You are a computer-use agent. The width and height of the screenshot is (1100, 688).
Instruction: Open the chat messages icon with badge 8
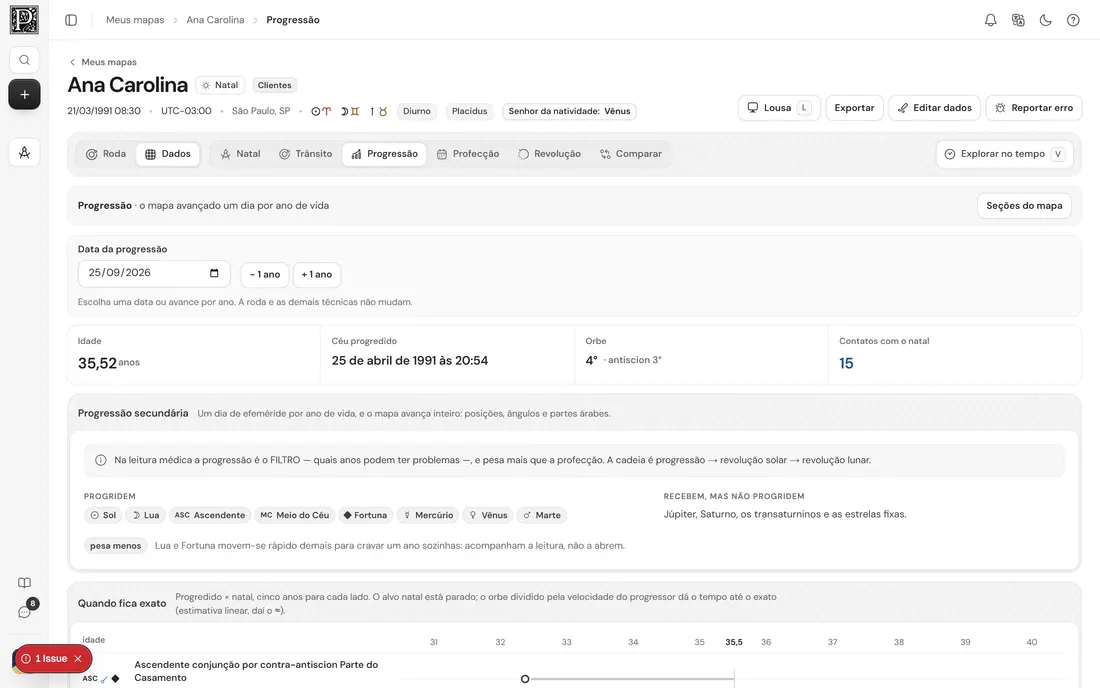25,612
